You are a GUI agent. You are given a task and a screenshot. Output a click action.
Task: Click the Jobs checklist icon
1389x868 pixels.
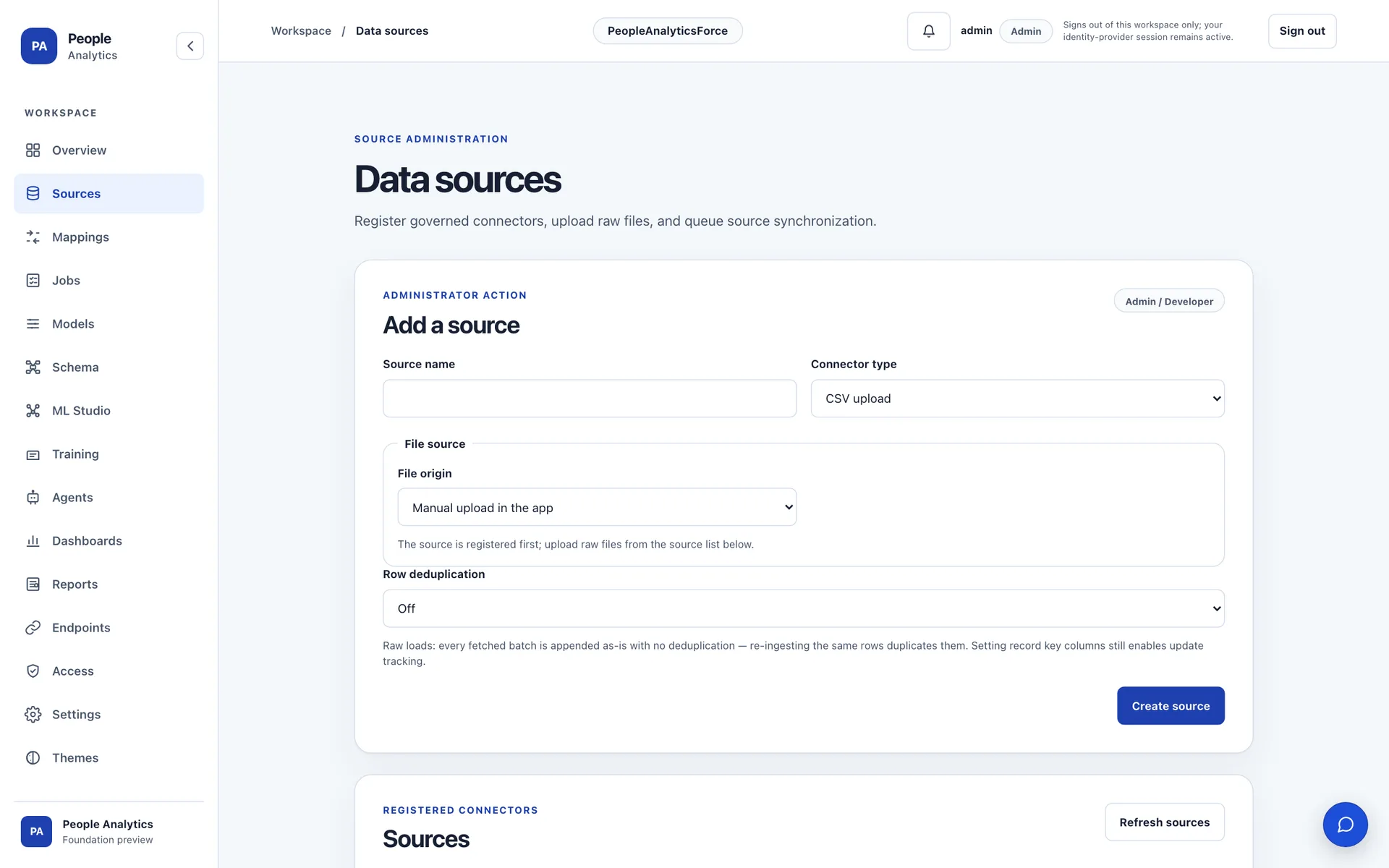[33, 281]
